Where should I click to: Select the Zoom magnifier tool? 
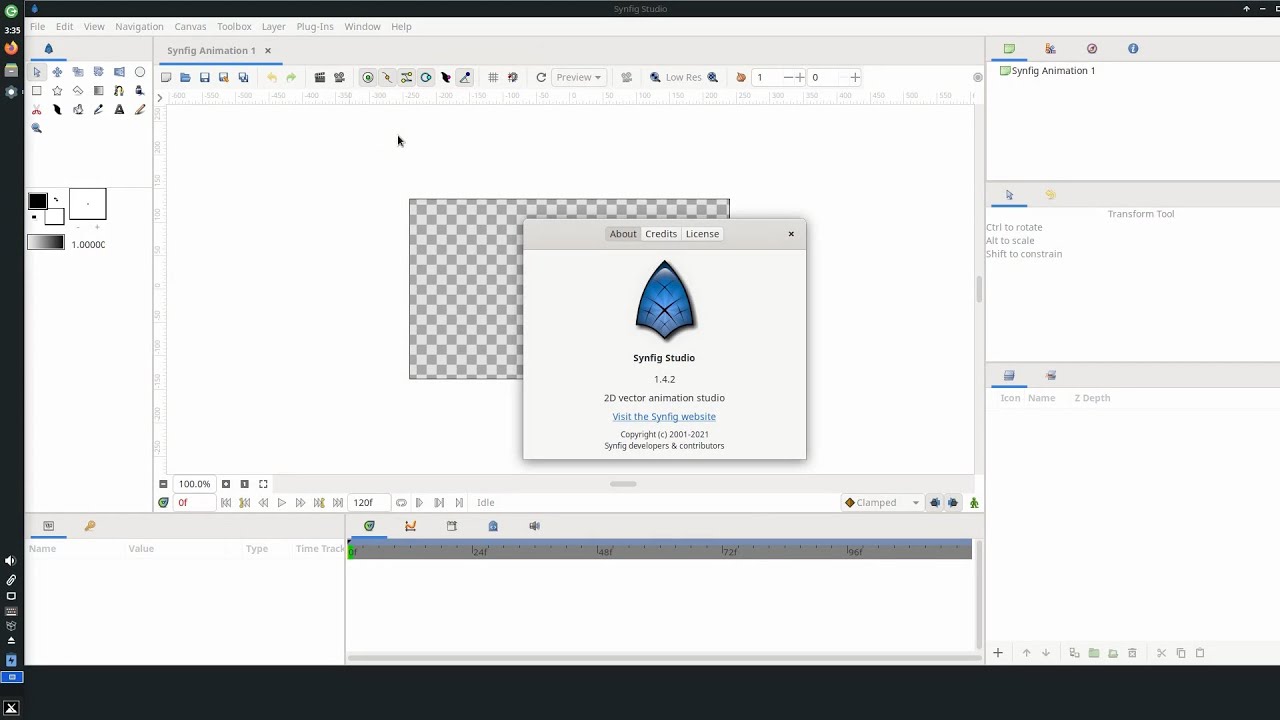37,128
